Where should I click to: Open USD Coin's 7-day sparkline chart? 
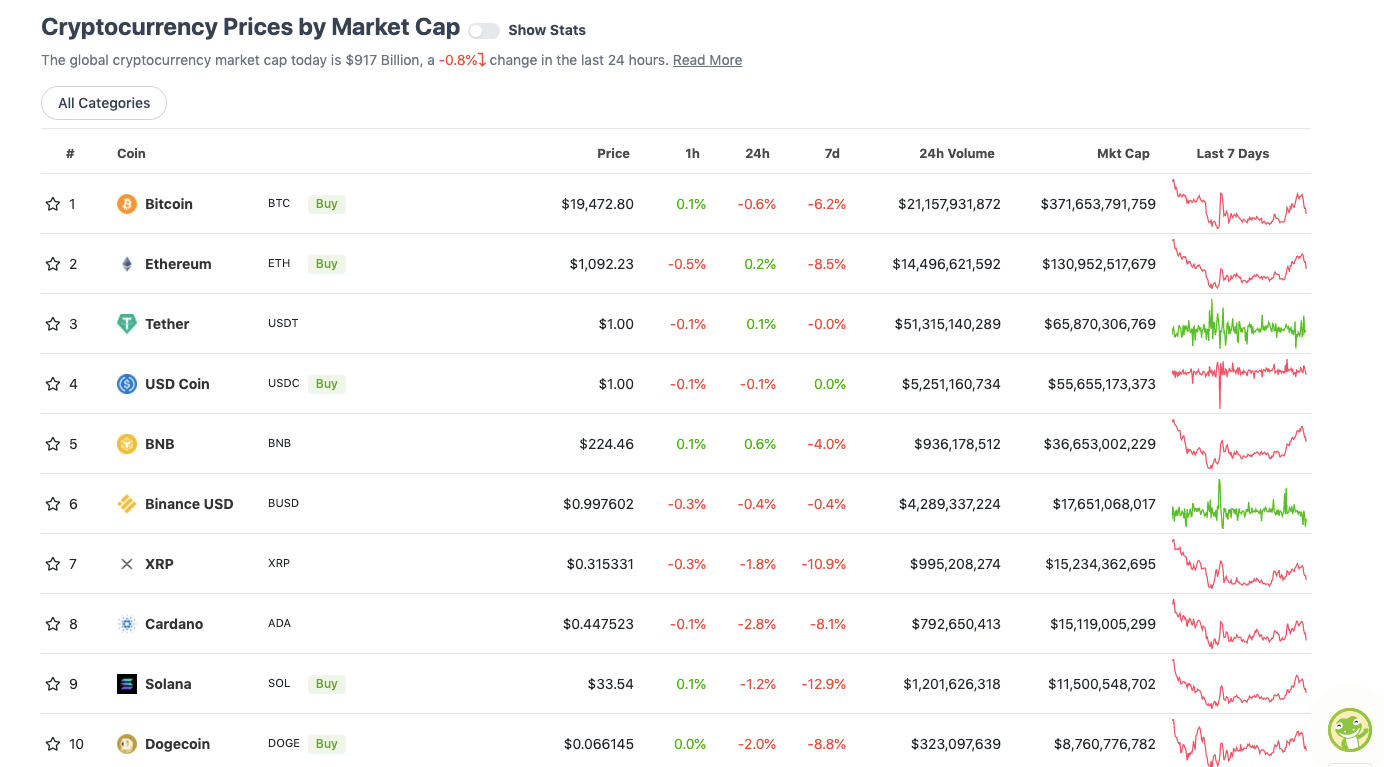tap(1239, 384)
